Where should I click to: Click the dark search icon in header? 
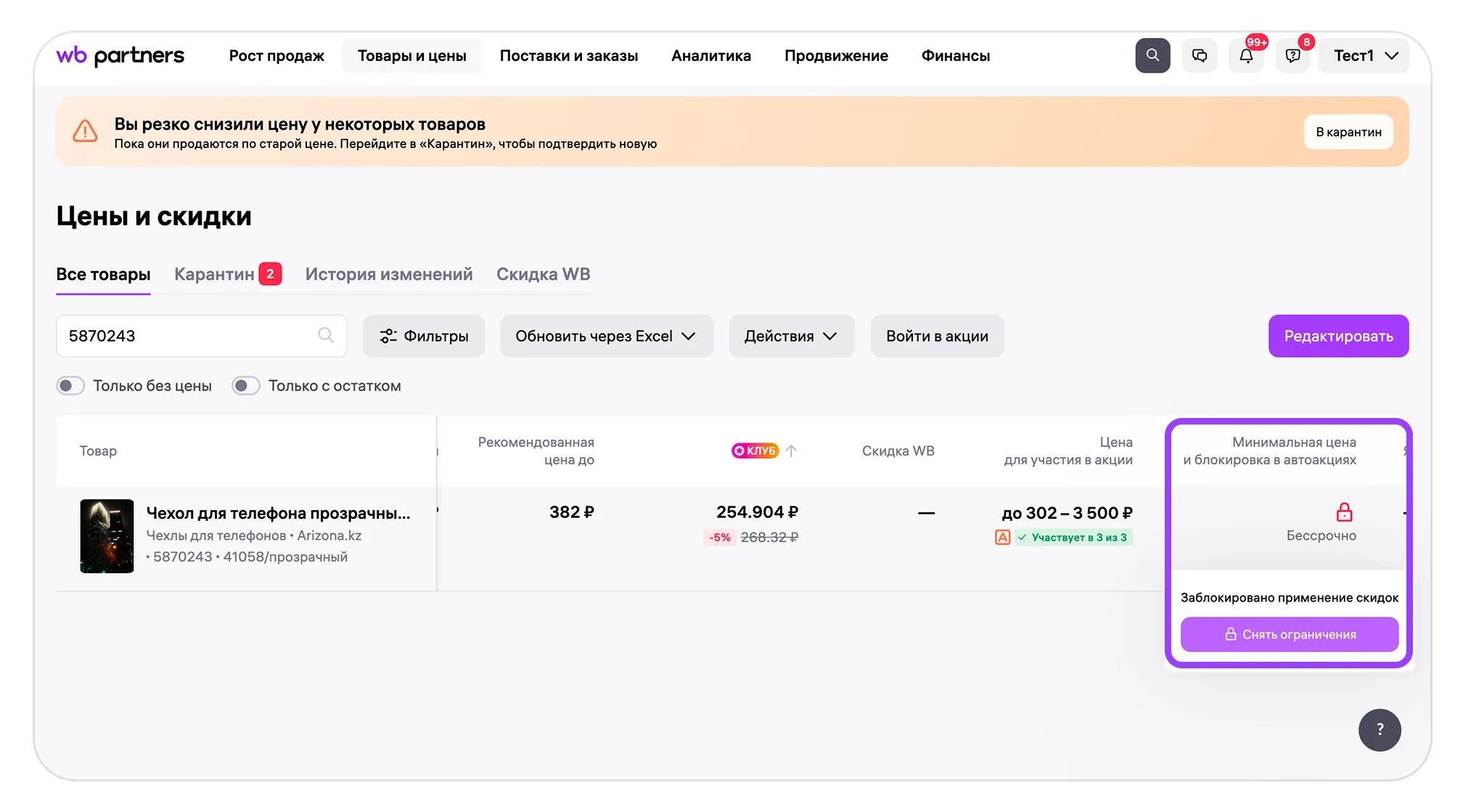(1152, 56)
